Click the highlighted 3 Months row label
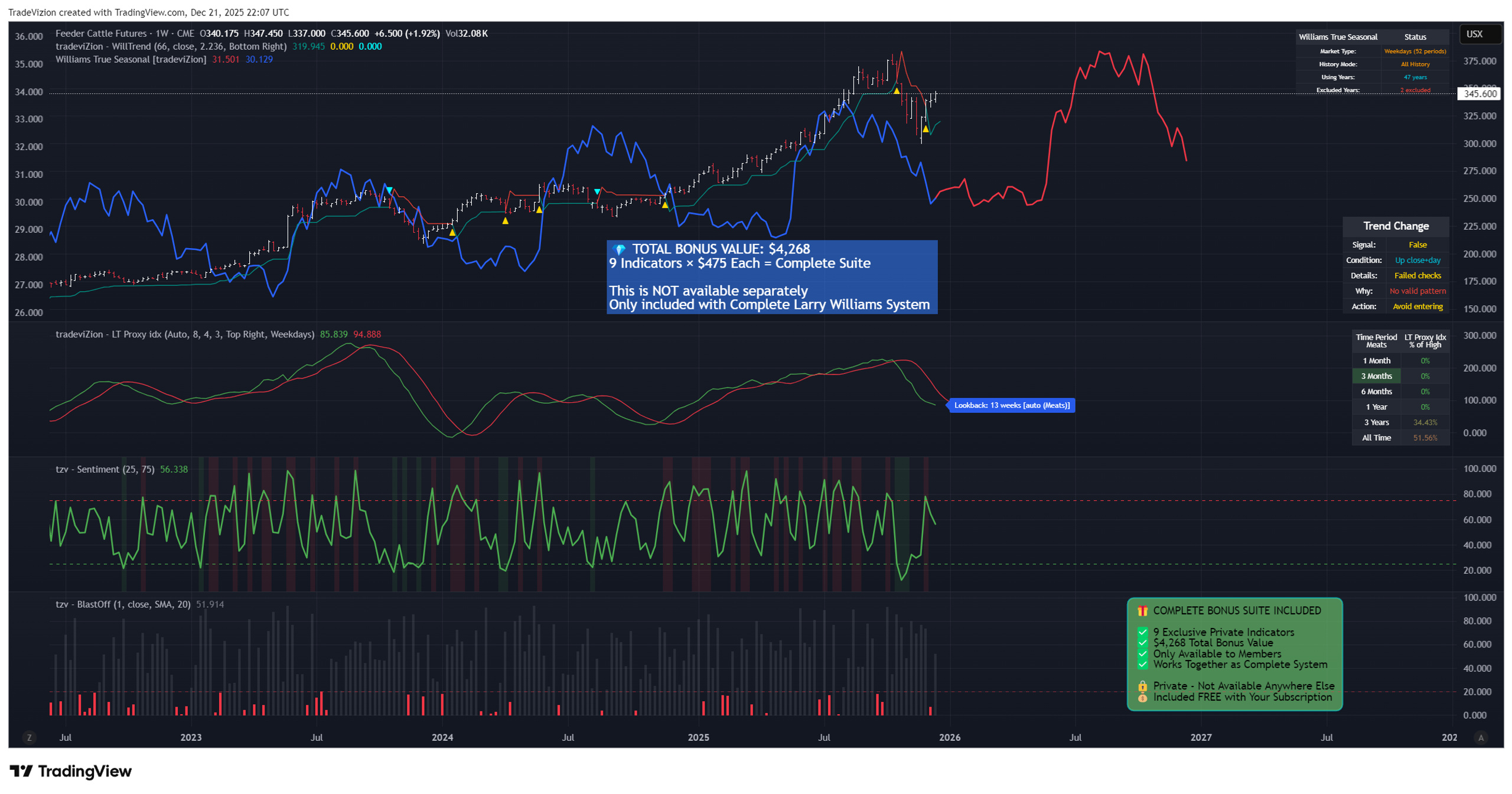 (x=1376, y=376)
